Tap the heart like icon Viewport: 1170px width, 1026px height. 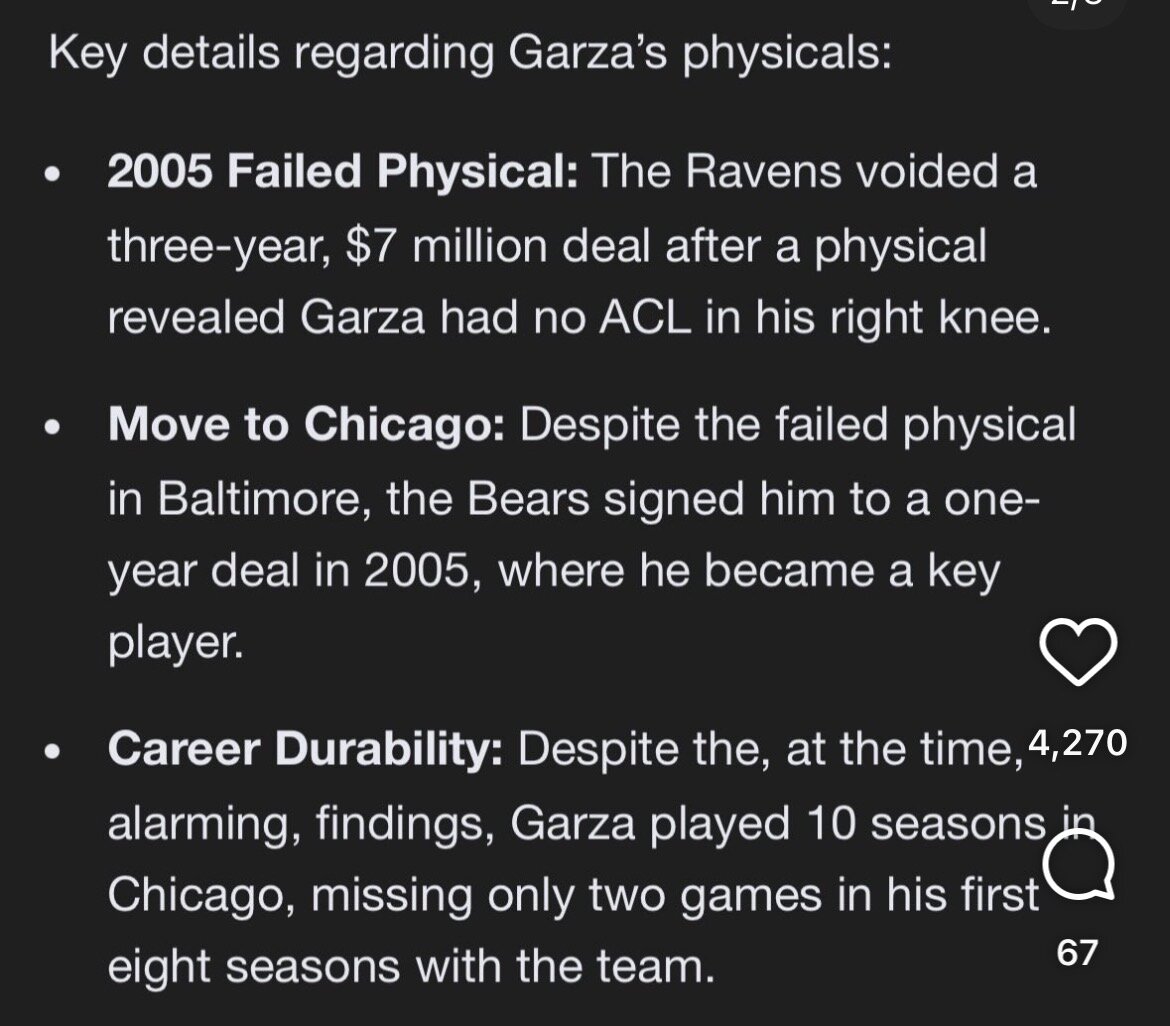point(1078,651)
